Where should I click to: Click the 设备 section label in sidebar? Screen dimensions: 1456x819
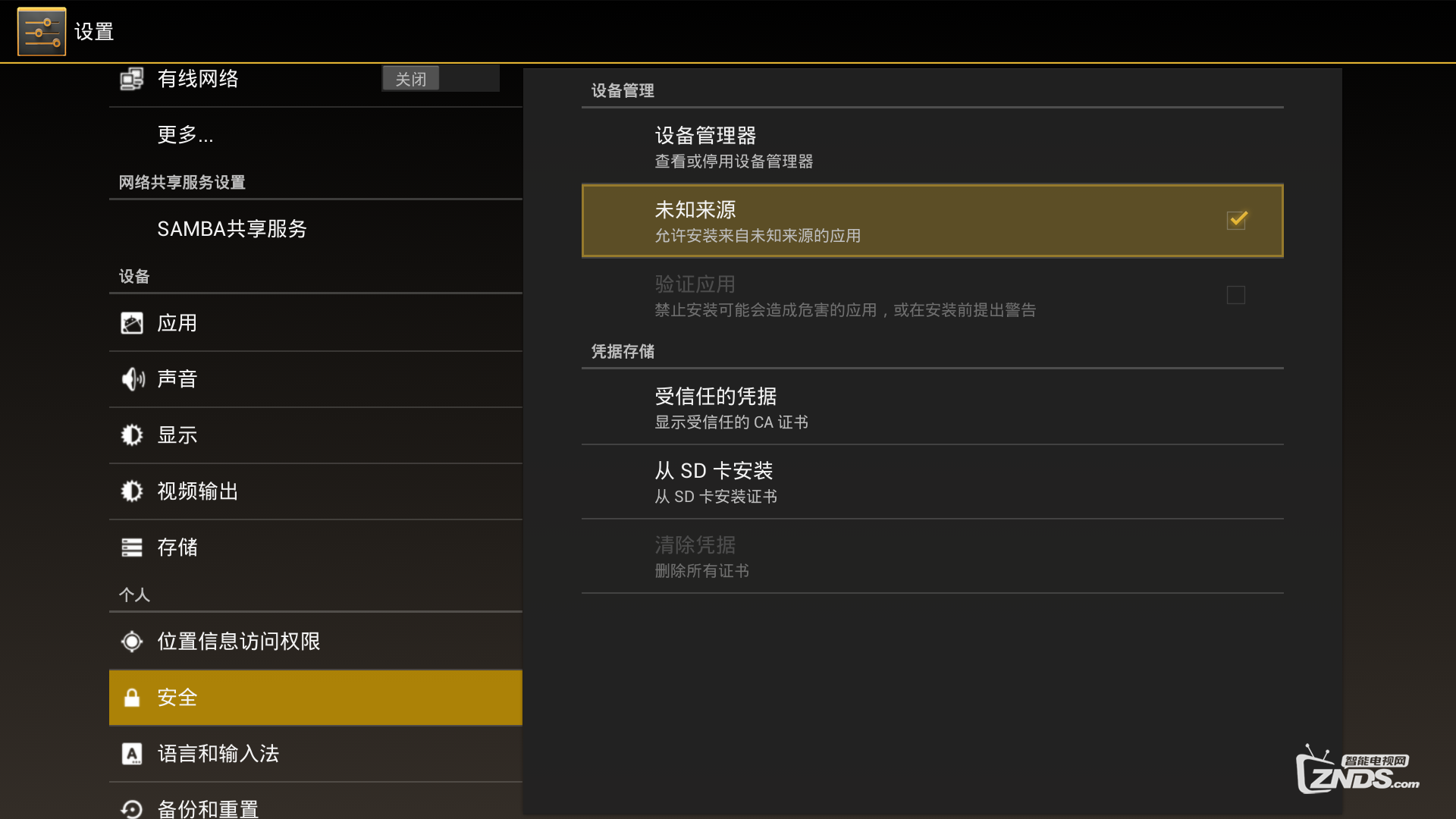pos(134,277)
